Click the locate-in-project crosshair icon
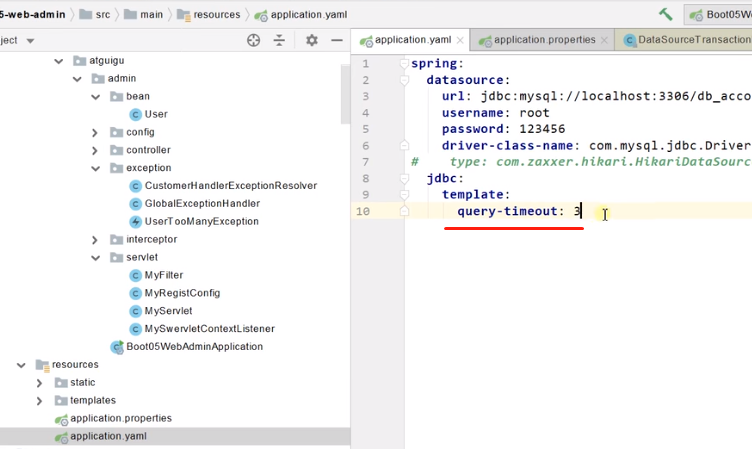This screenshot has height=449, width=752. (x=253, y=40)
